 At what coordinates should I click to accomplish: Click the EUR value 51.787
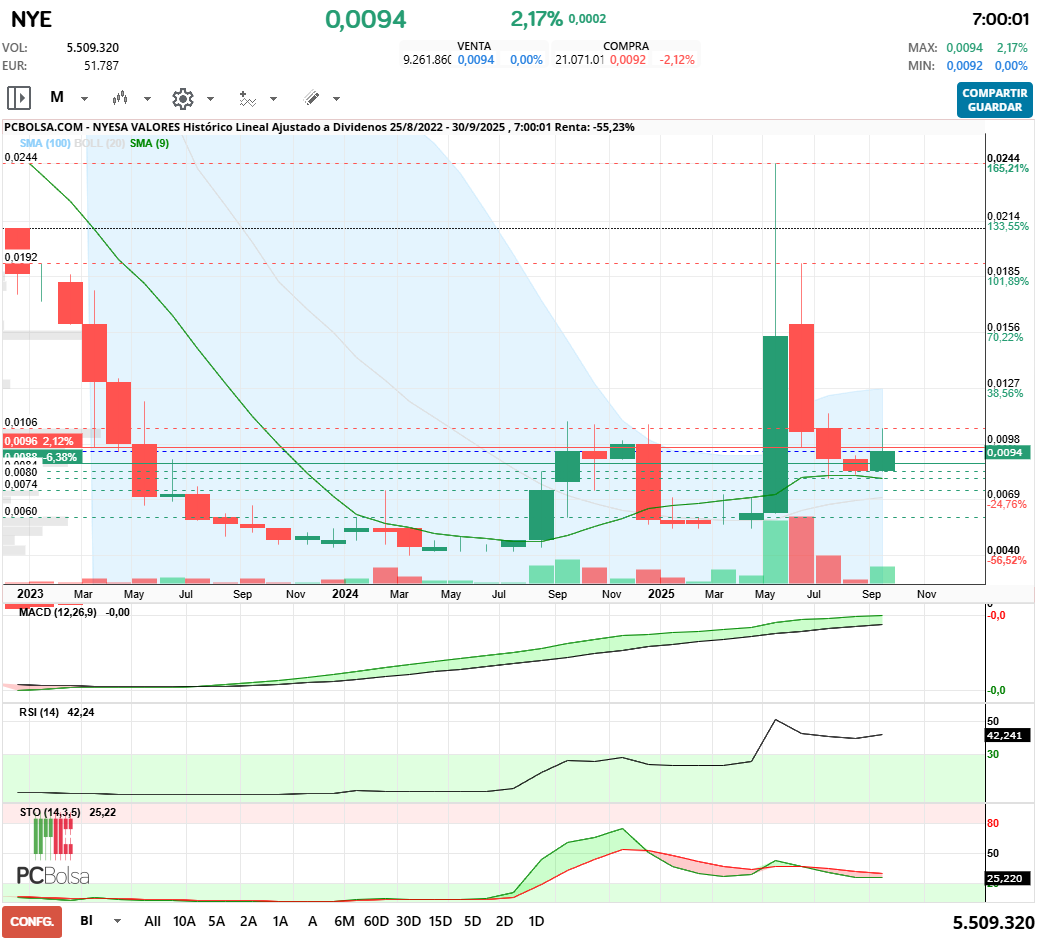pos(102,65)
